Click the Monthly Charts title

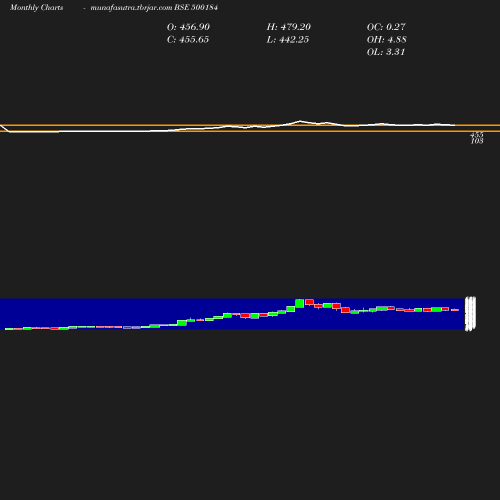[x=36, y=8]
